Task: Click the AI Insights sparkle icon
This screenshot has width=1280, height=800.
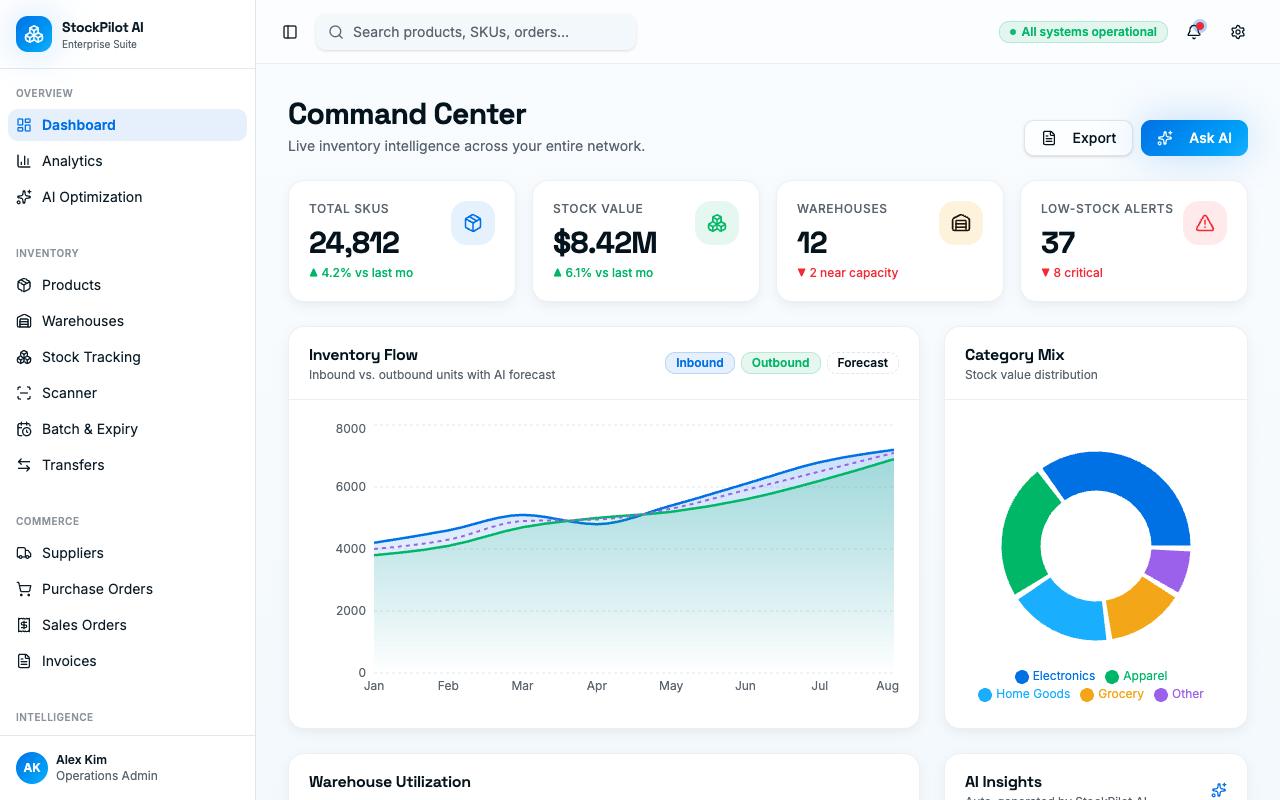Action: tap(1219, 790)
